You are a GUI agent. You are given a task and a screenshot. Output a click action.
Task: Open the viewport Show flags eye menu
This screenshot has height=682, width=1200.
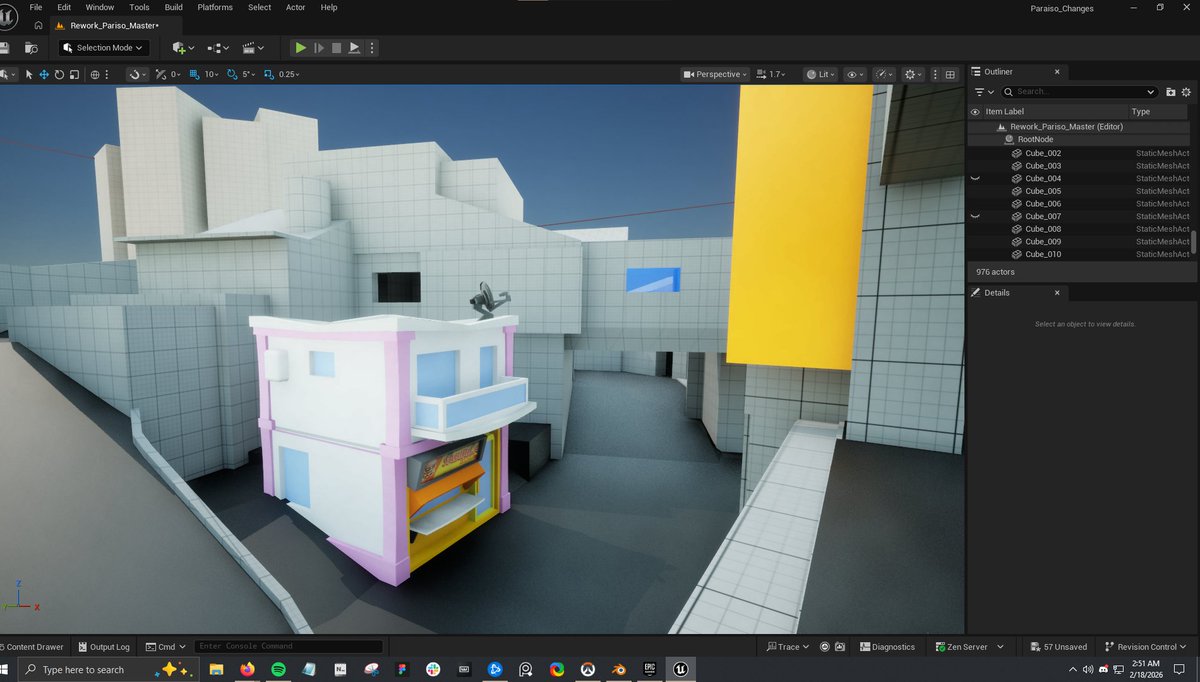point(854,74)
